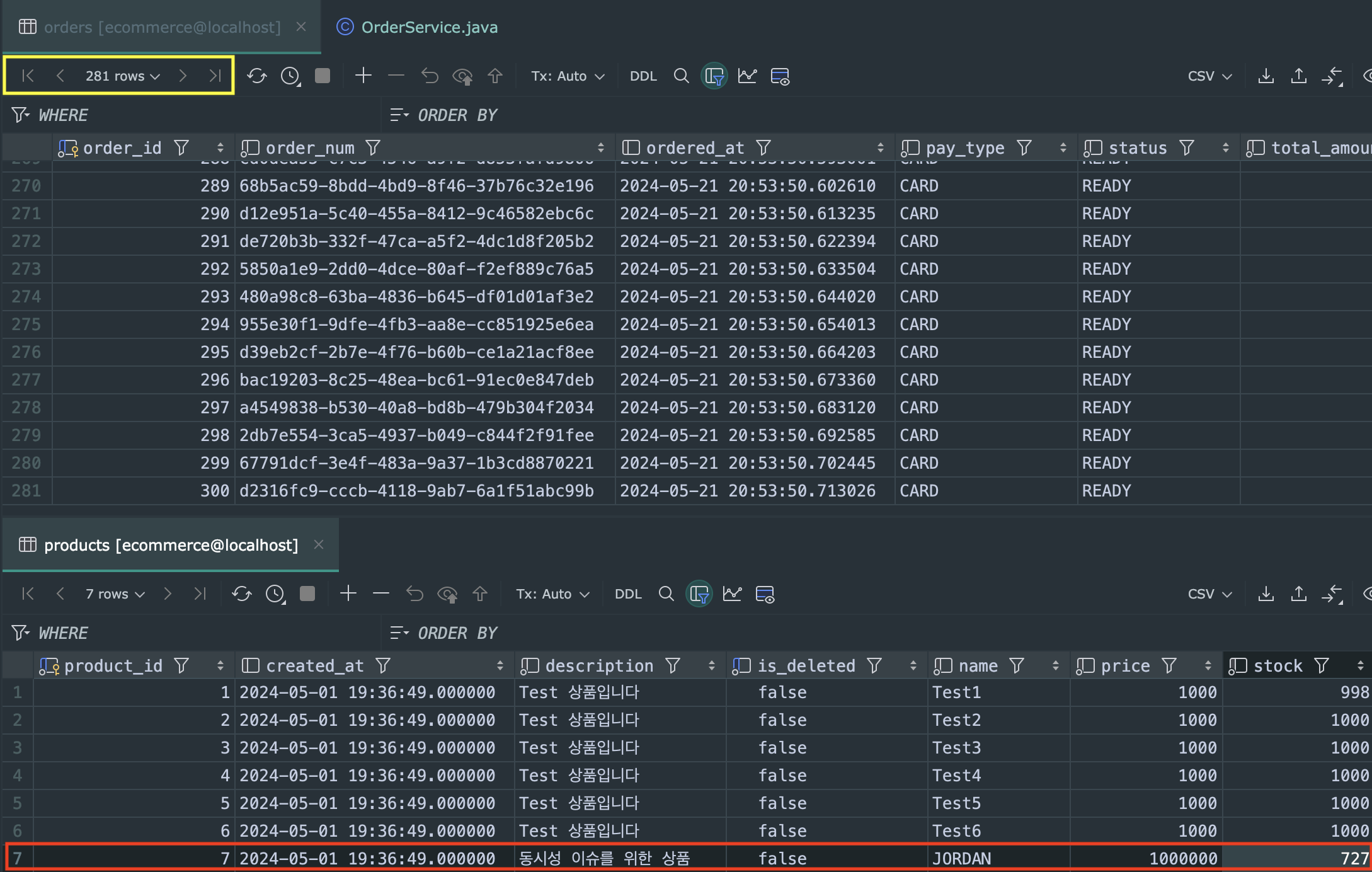This screenshot has height=872, width=1372.
Task: Toggle the filter rows button in the products toolbar
Action: point(699,594)
